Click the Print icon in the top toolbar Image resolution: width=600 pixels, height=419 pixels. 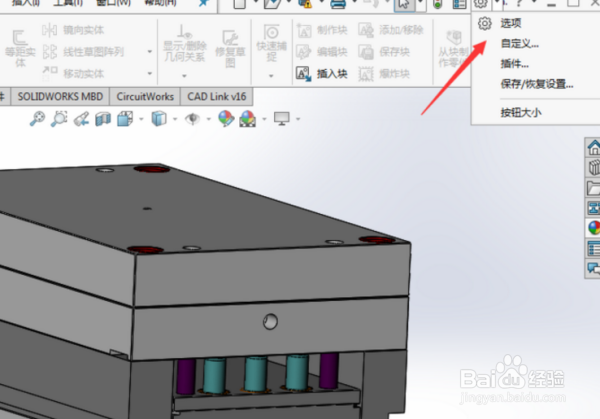tap(338, 4)
